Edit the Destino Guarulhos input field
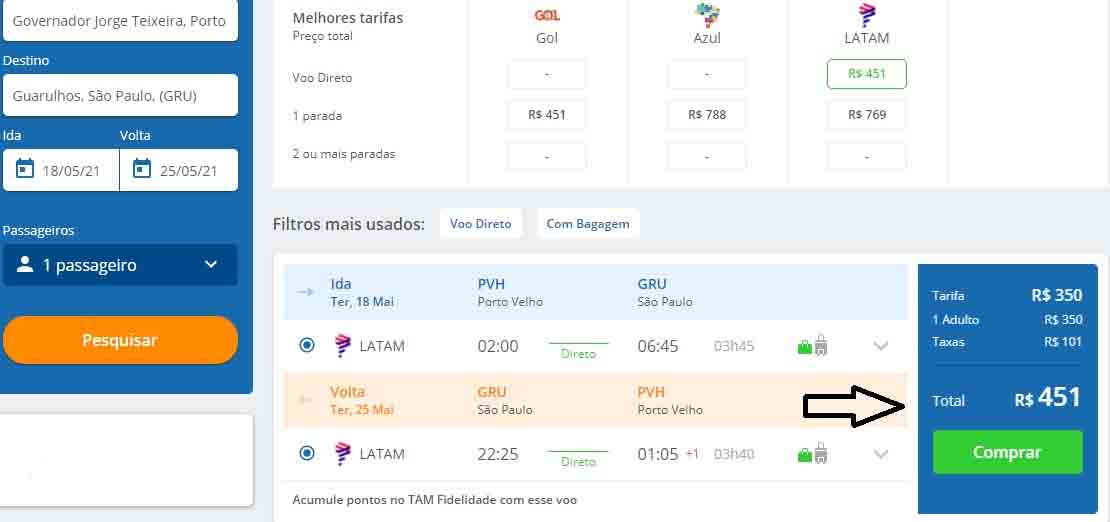Image resolution: width=1110 pixels, height=522 pixels. click(120, 96)
